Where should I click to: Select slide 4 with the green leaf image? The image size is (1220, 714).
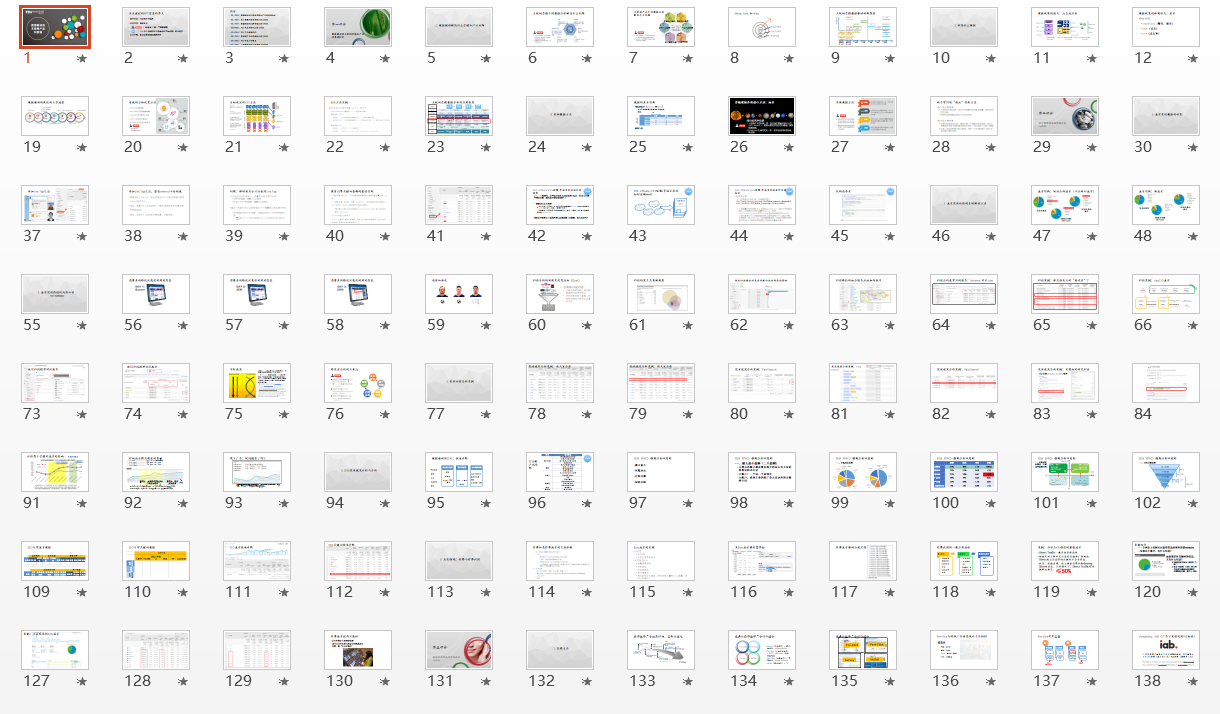pyautogui.click(x=358, y=27)
